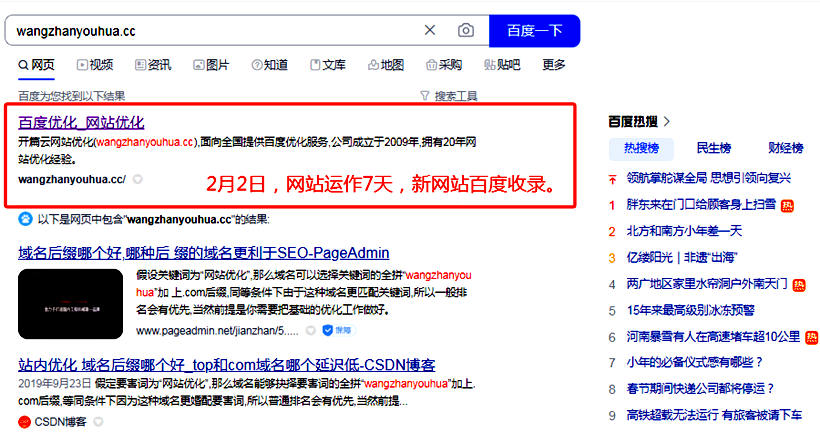The image size is (820, 433).
Task: Click the pinned top arrow icon in hot list
Action: 612,179
